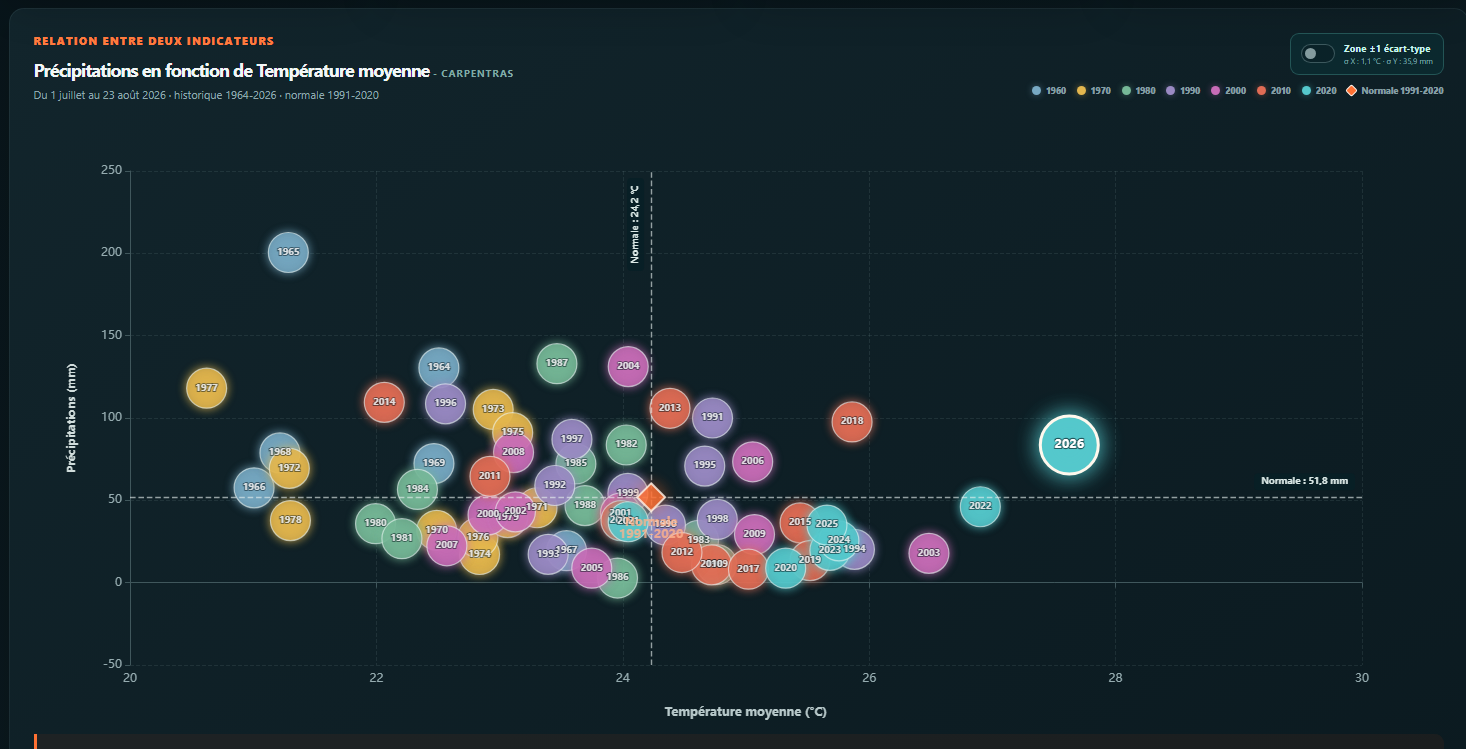Click the 1986 data point
1466x749 pixels.
coord(618,577)
